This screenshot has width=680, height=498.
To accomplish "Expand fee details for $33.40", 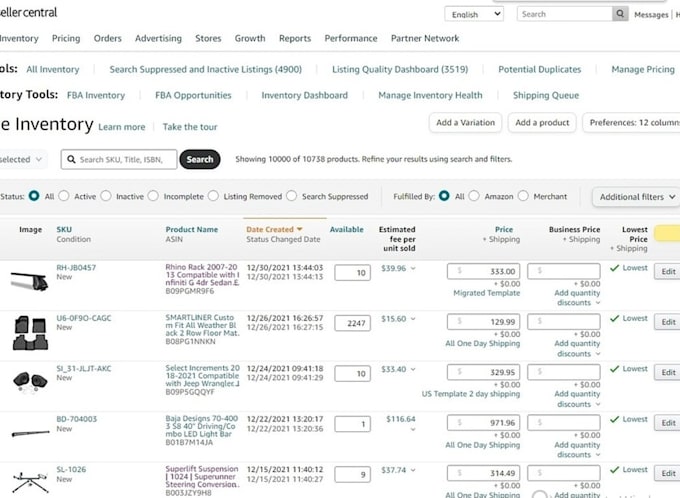I will tap(413, 370).
